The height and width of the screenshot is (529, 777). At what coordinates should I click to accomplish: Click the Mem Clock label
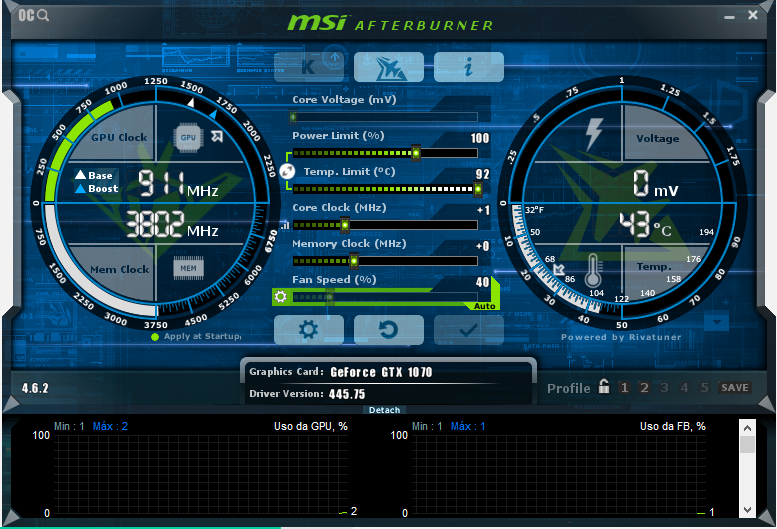pos(119,269)
